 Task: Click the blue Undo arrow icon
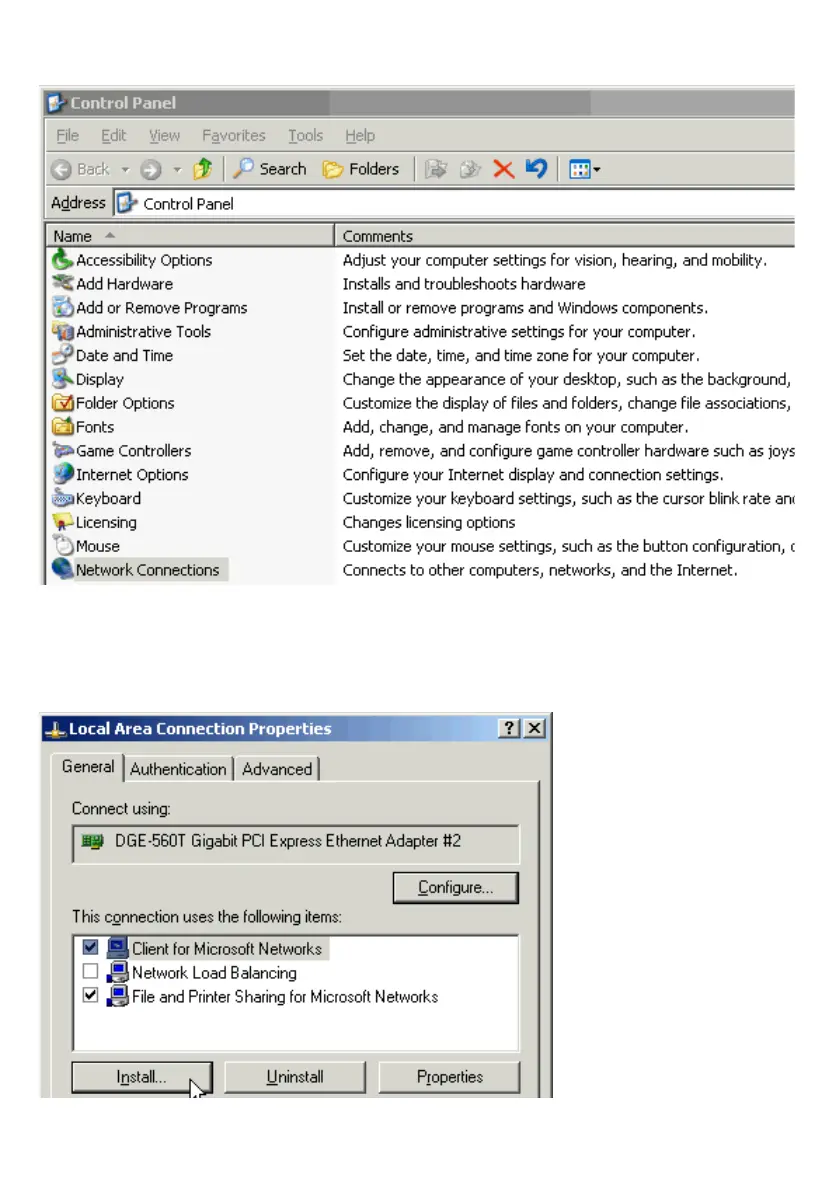click(x=536, y=168)
